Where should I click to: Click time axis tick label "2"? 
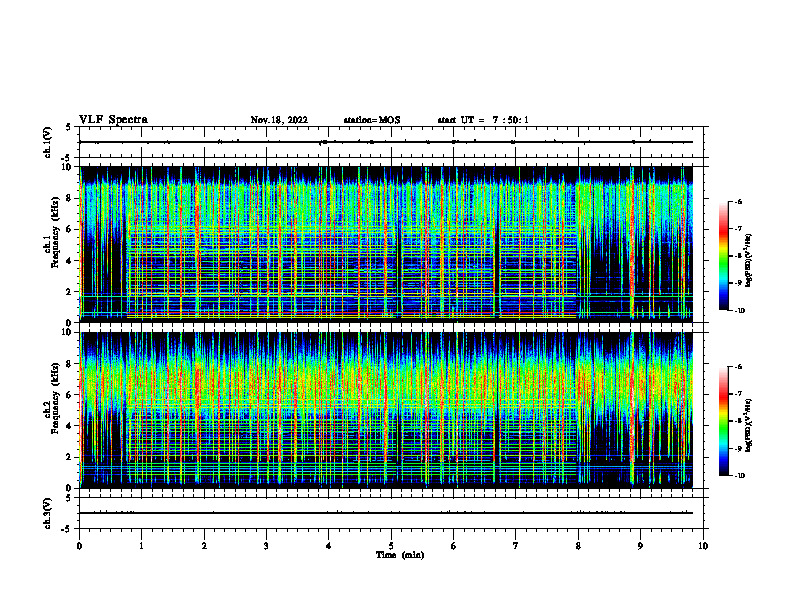204,546
